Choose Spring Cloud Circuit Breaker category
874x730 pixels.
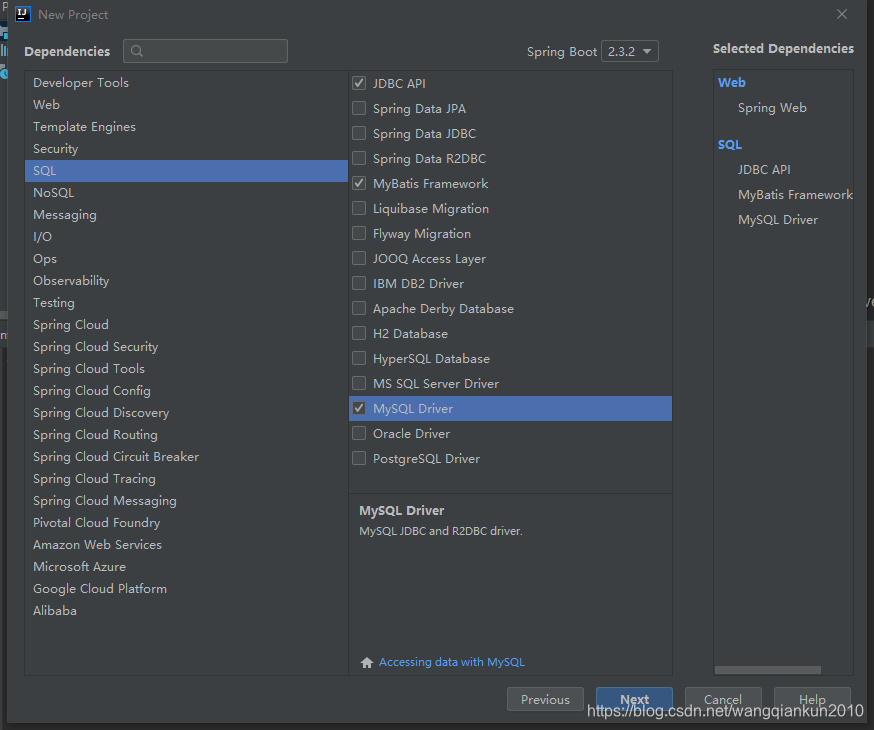(x=186, y=456)
